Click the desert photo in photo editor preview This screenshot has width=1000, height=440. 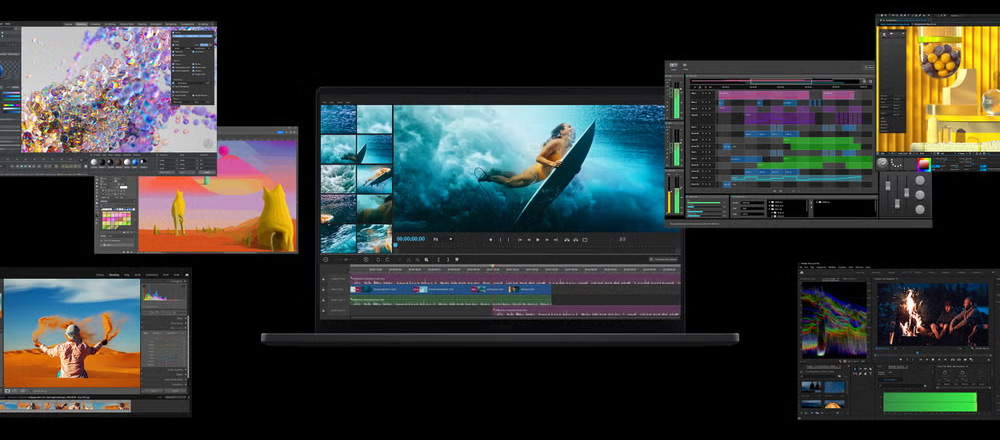(72, 333)
